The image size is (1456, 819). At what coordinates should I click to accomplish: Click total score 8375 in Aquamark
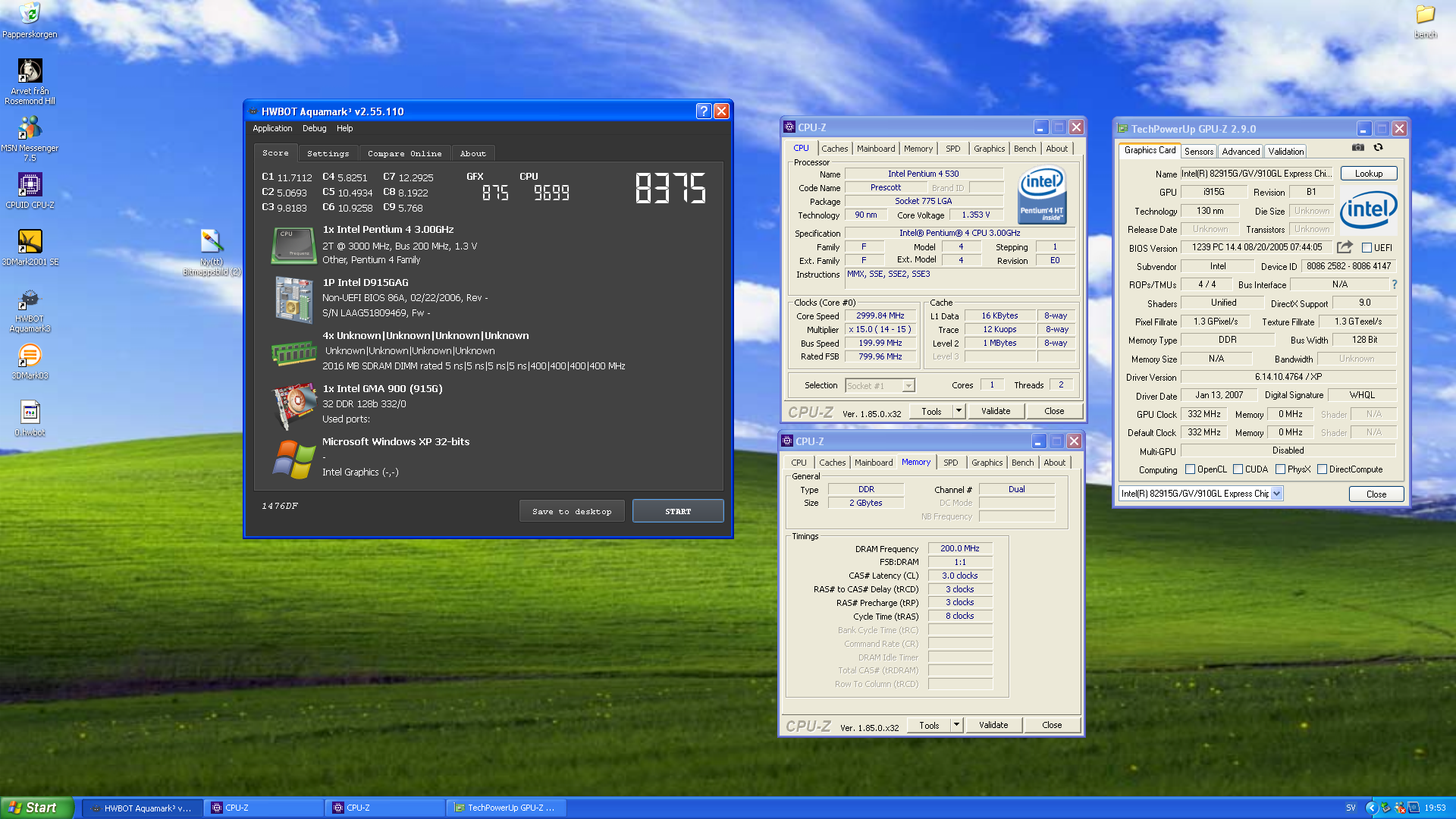click(670, 187)
